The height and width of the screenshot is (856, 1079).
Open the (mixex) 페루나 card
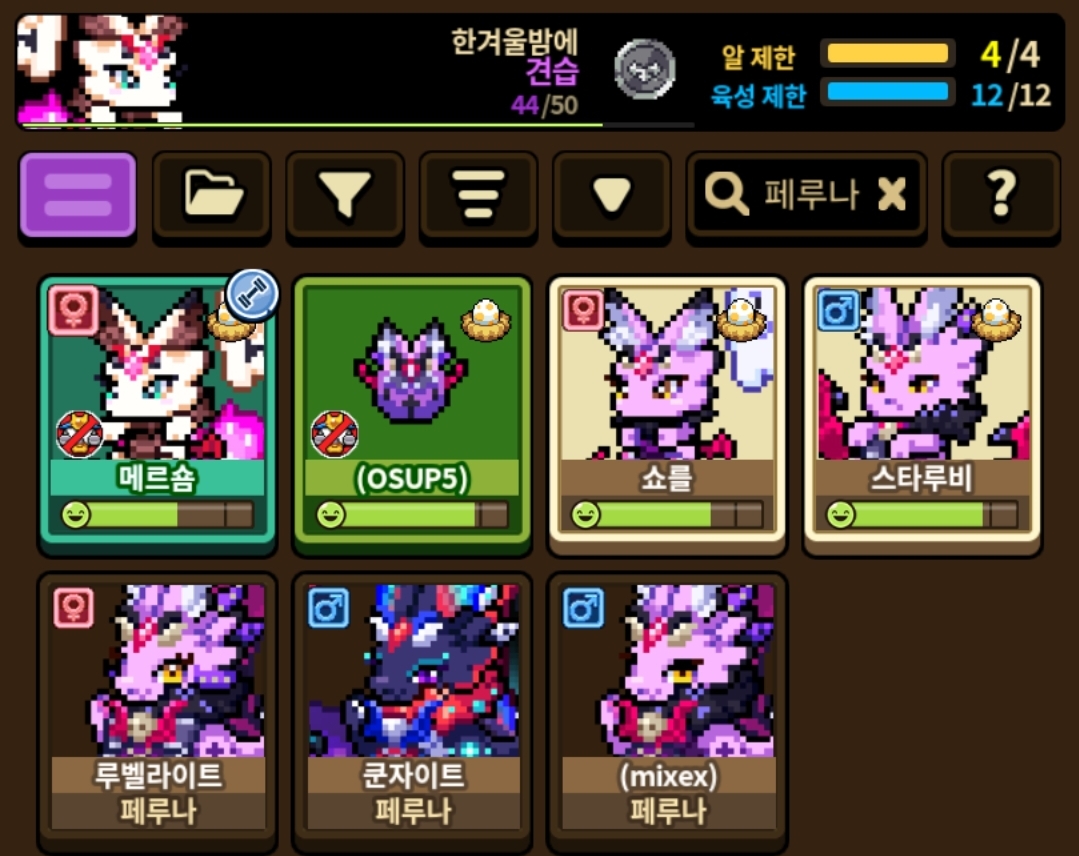[667, 712]
